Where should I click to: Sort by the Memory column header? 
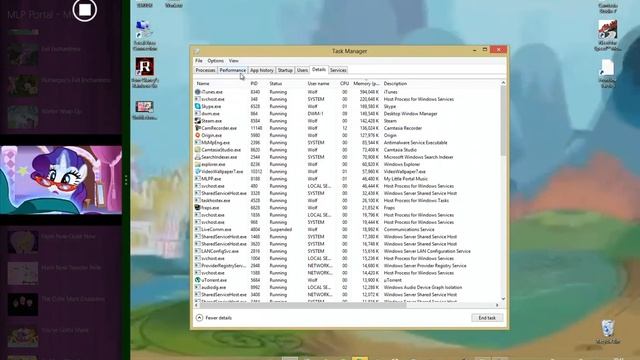click(367, 84)
